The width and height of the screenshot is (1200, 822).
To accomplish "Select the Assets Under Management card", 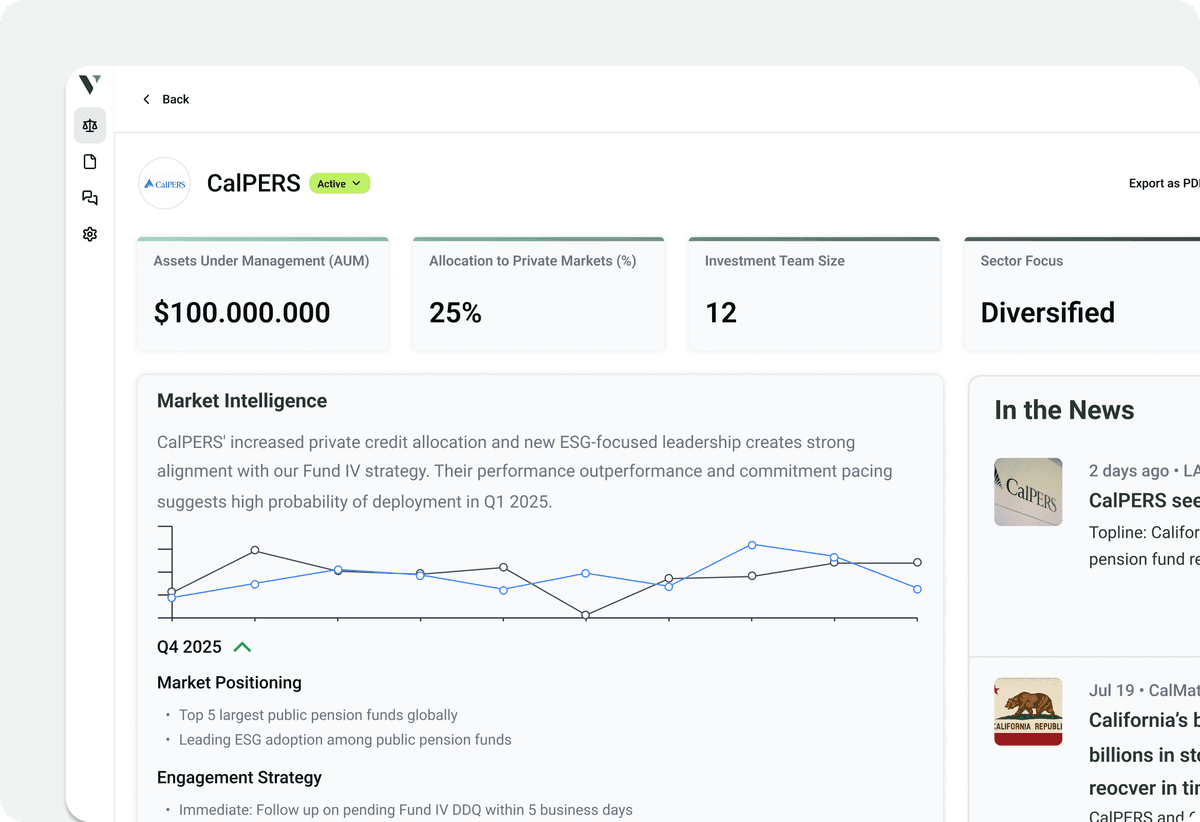I will pos(262,293).
